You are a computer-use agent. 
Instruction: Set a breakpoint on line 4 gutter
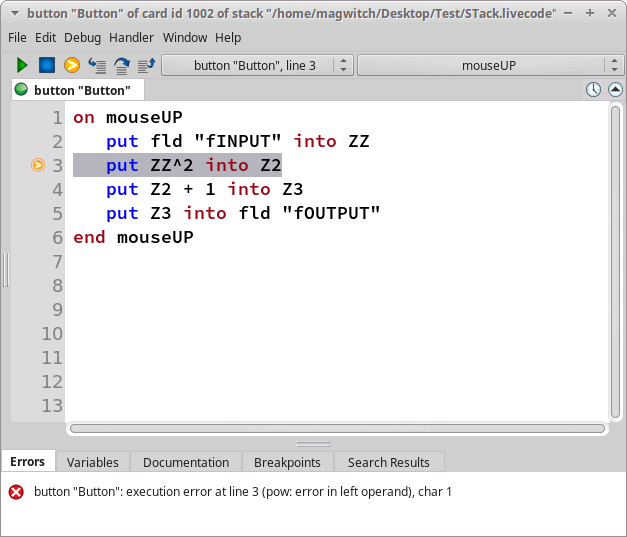coord(38,189)
